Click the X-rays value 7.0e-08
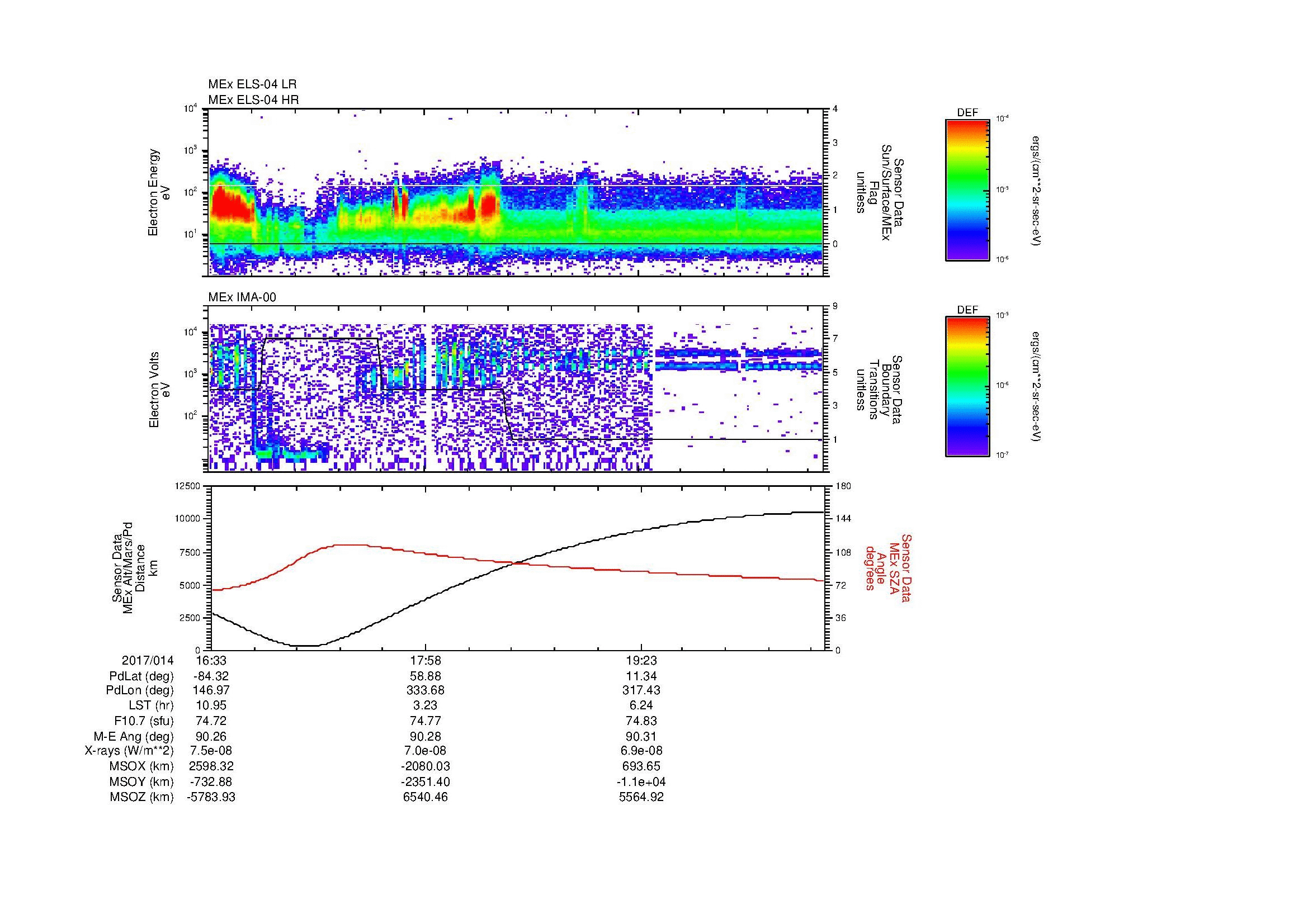Image resolution: width=1308 pixels, height=924 pixels. 426,751
